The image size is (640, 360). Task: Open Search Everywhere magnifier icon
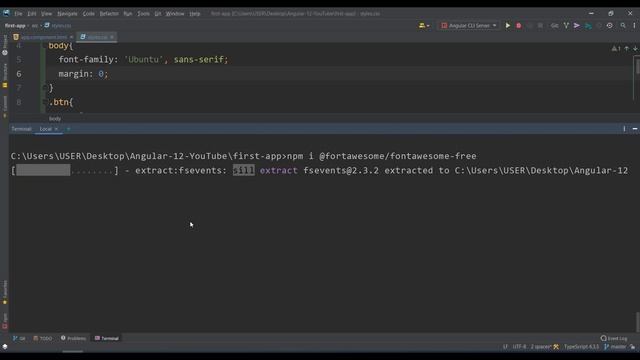pyautogui.click(x=623, y=25)
